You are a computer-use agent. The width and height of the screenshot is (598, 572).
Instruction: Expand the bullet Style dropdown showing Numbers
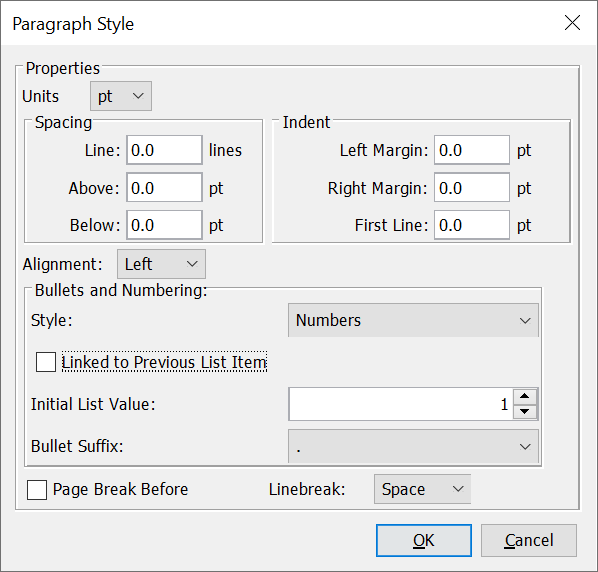click(413, 320)
